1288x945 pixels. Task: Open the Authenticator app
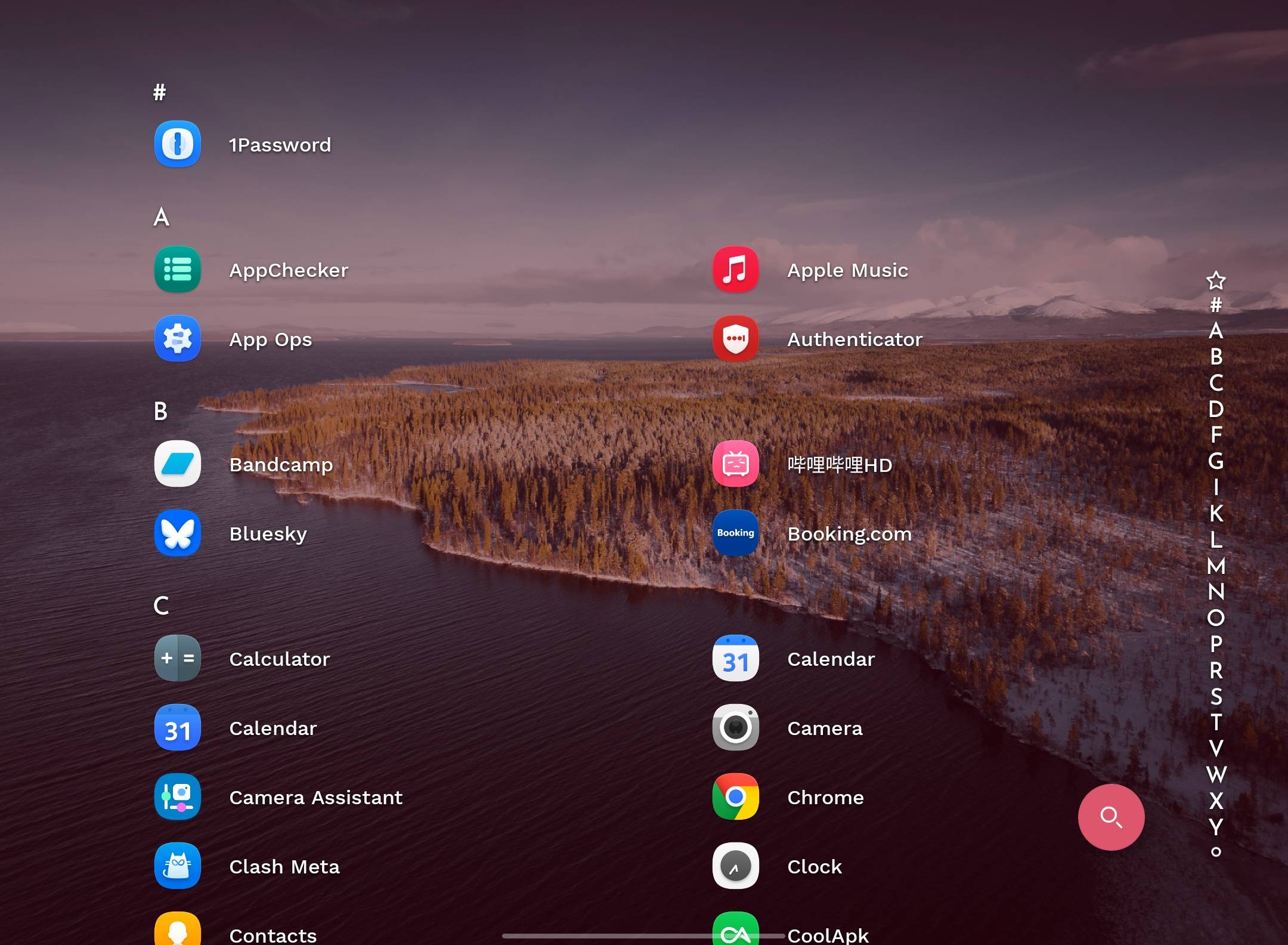pos(735,339)
